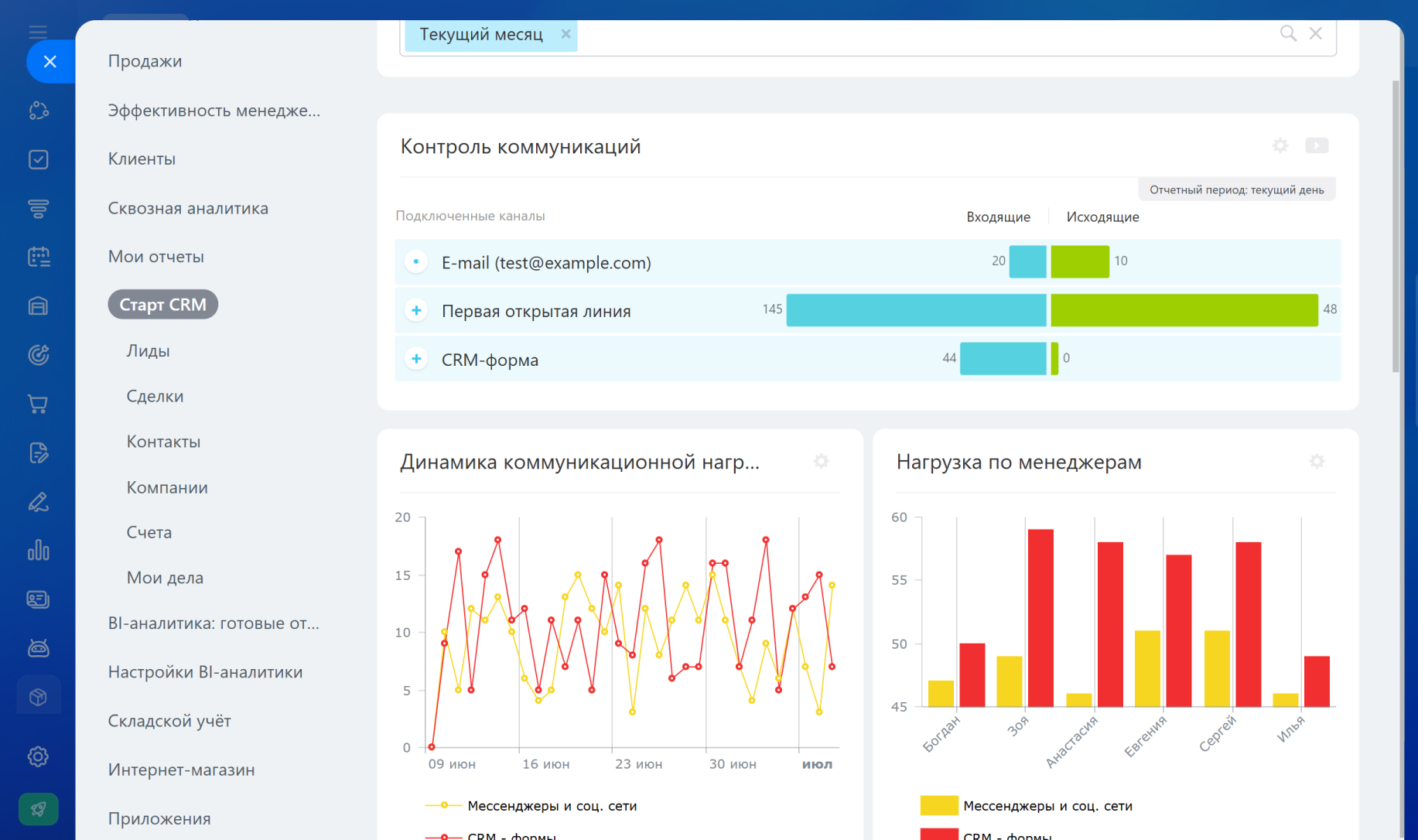The height and width of the screenshot is (840, 1418).
Task: Clear the filter with the X icon
Action: tap(1316, 33)
